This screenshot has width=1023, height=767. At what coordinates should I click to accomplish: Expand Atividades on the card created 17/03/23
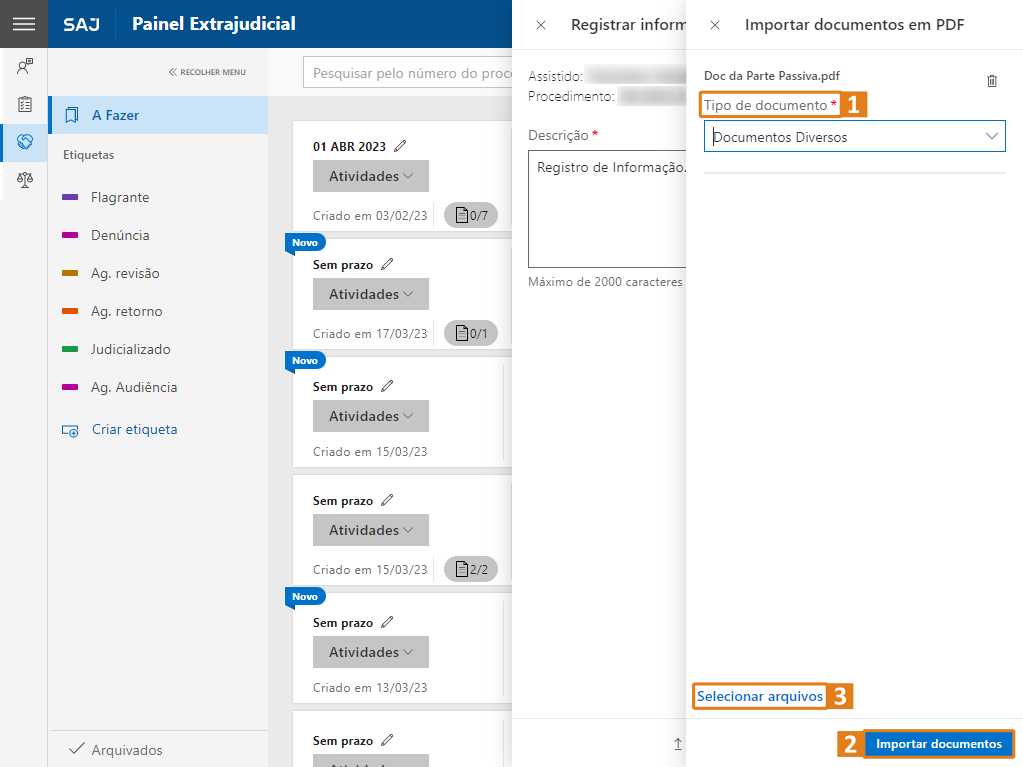(x=371, y=294)
